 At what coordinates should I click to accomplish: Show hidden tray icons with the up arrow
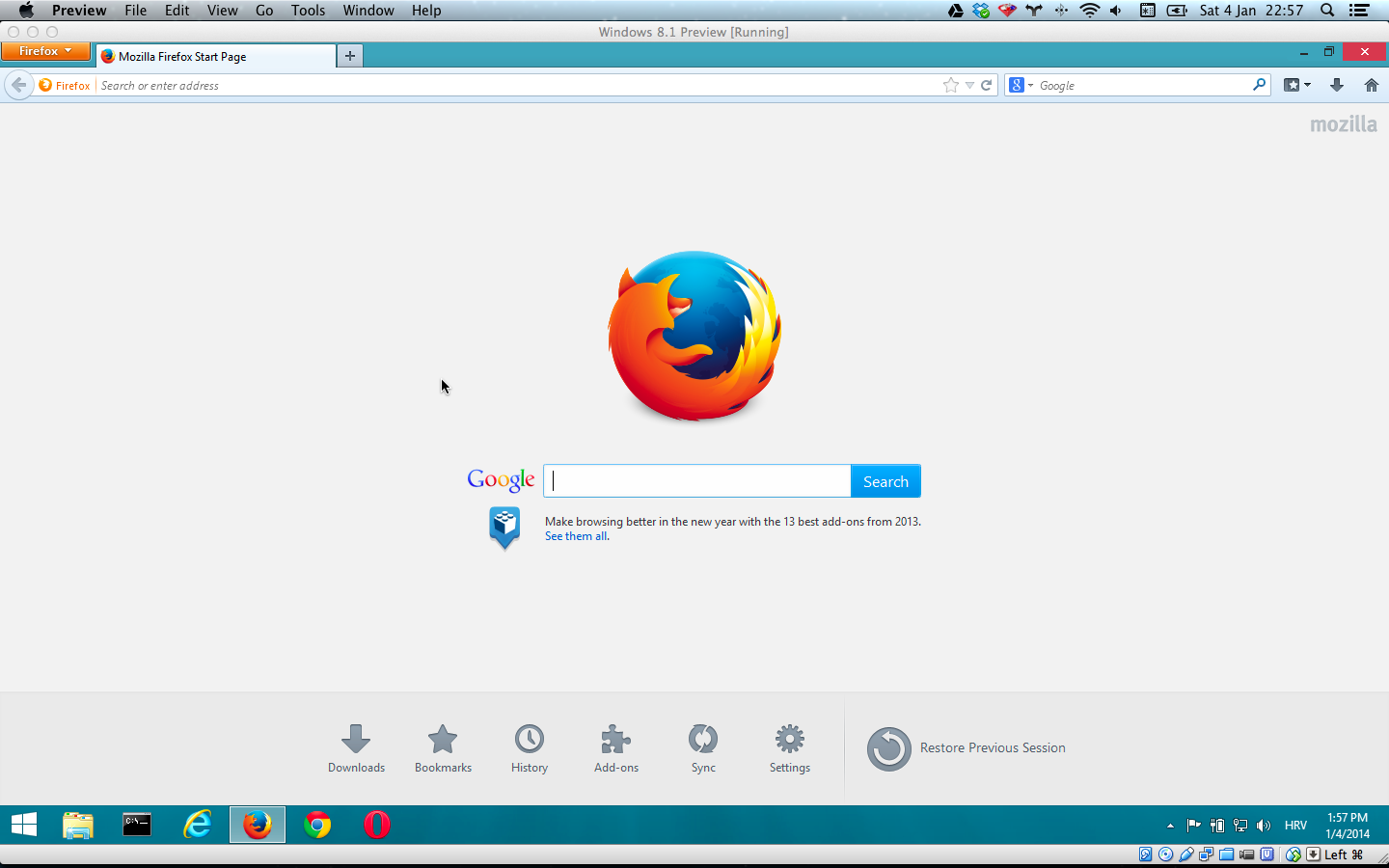pos(1170,826)
